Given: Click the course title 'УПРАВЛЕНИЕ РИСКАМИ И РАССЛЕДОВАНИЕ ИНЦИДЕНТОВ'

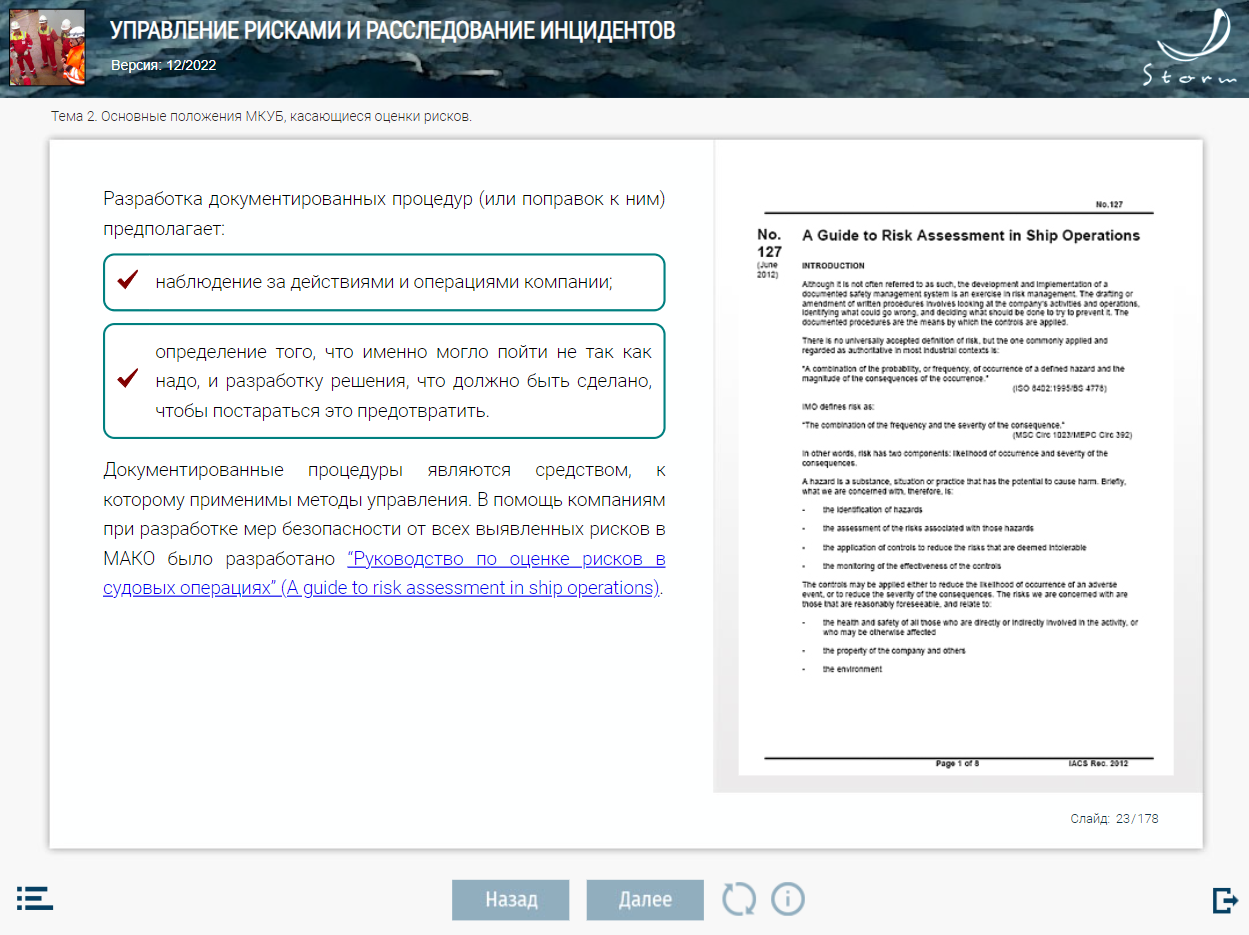Looking at the screenshot, I should click(x=392, y=31).
